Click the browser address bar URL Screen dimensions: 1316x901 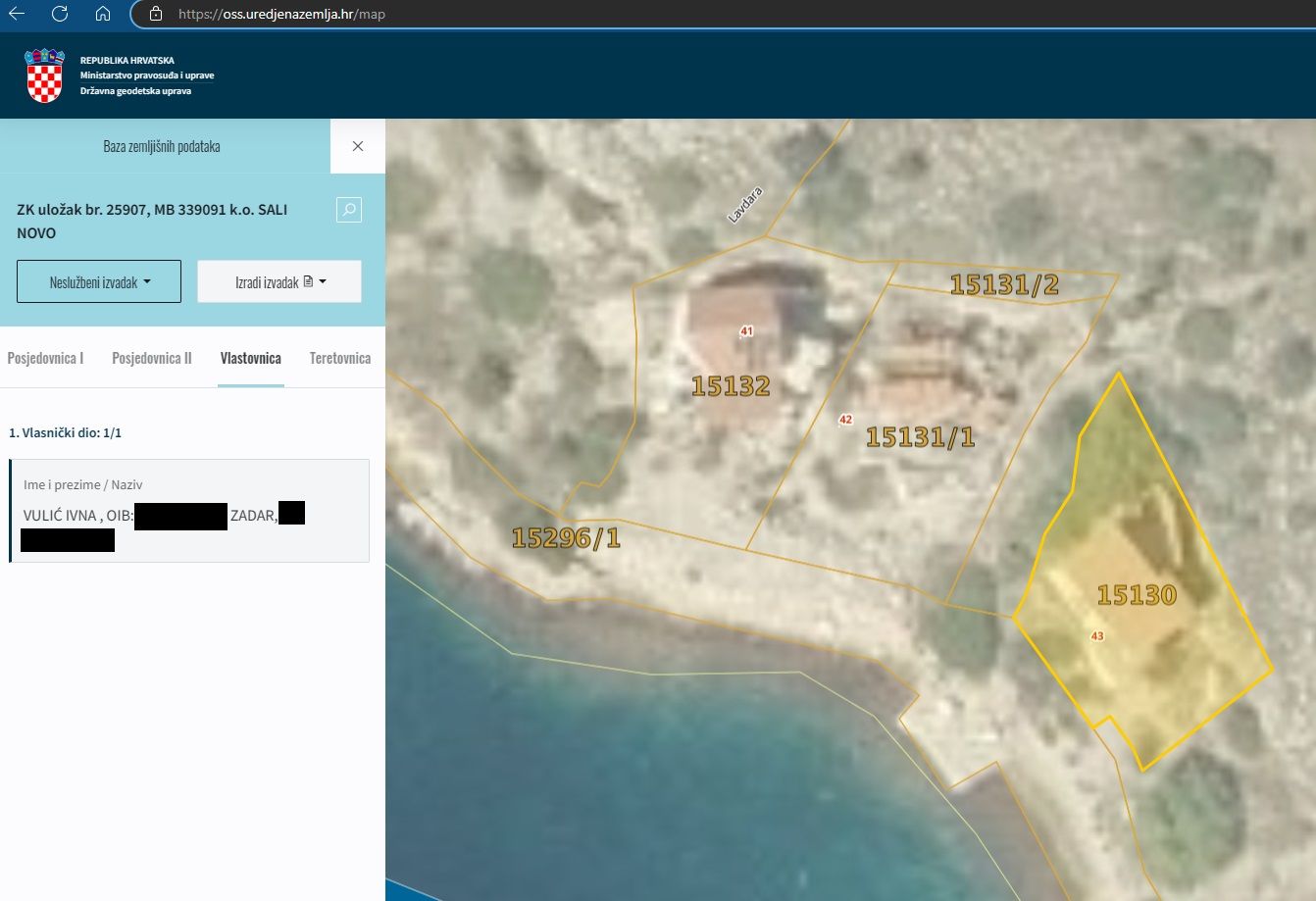[281, 15]
